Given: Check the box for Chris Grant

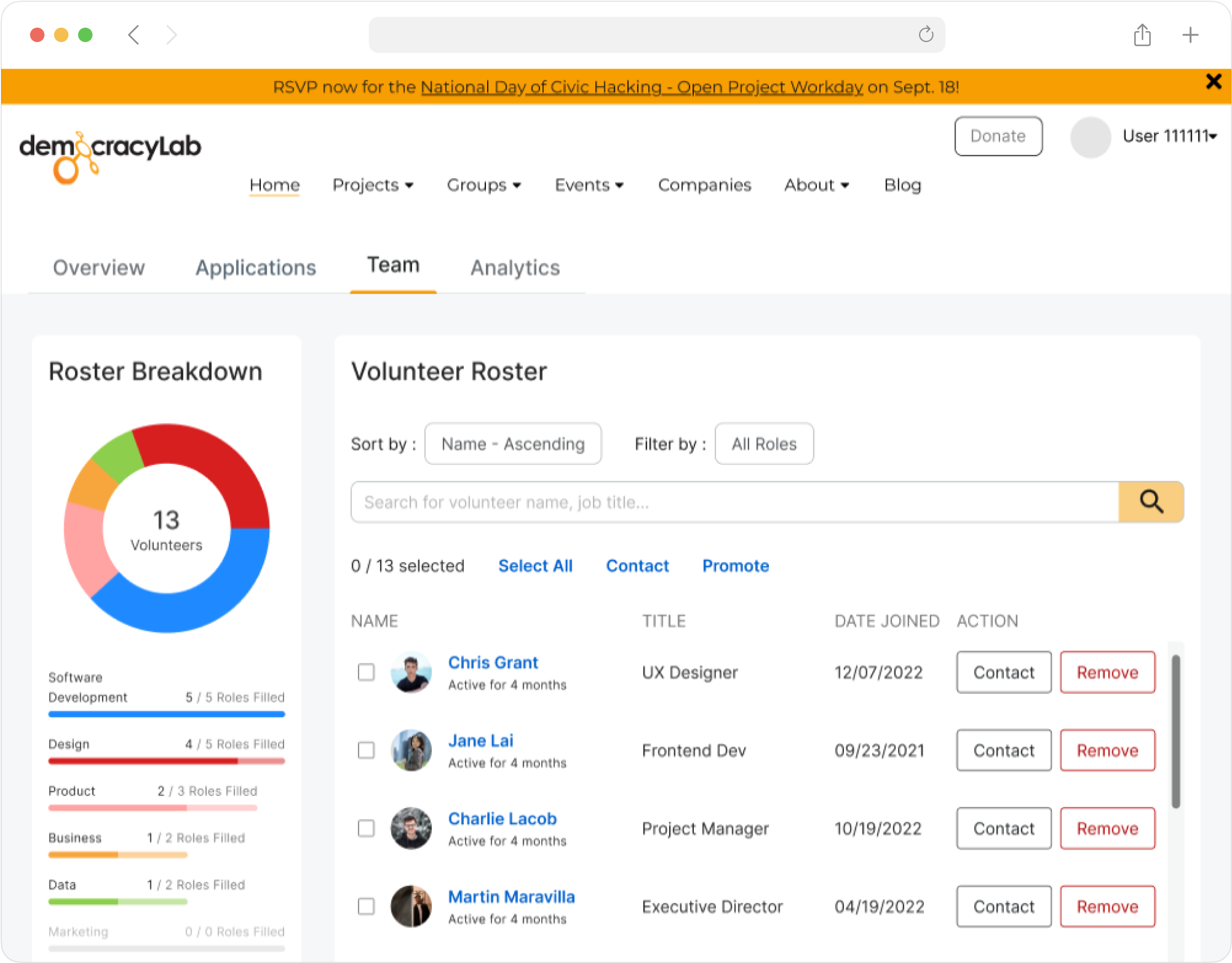Looking at the screenshot, I should [366, 672].
